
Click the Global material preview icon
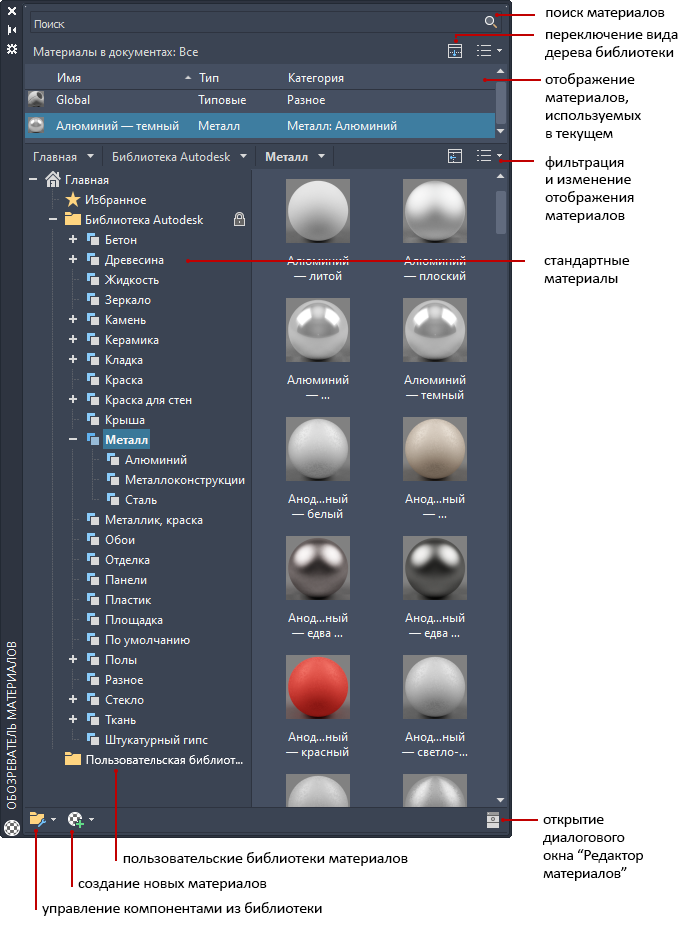37,100
